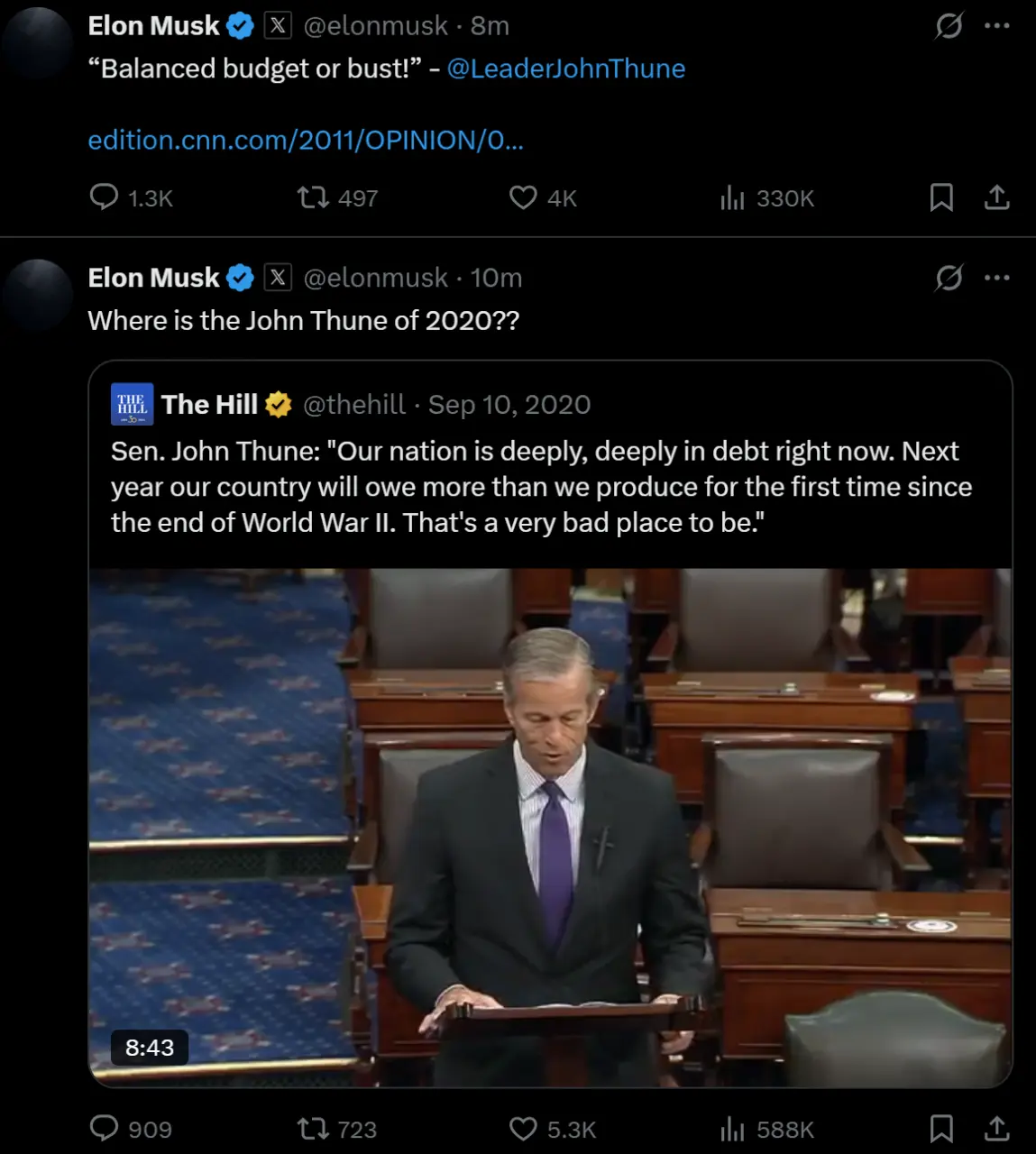This screenshot has height=1154, width=1036.
Task: Open The Hill quoted post header
Action: click(351, 404)
